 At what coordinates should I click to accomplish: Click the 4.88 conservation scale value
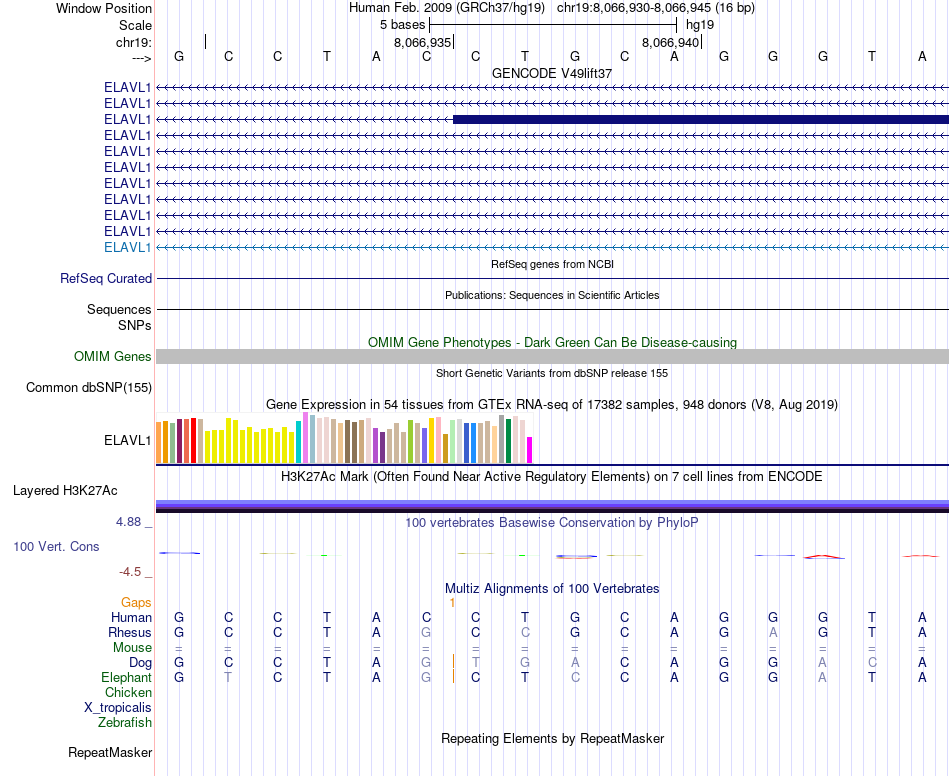[x=128, y=522]
